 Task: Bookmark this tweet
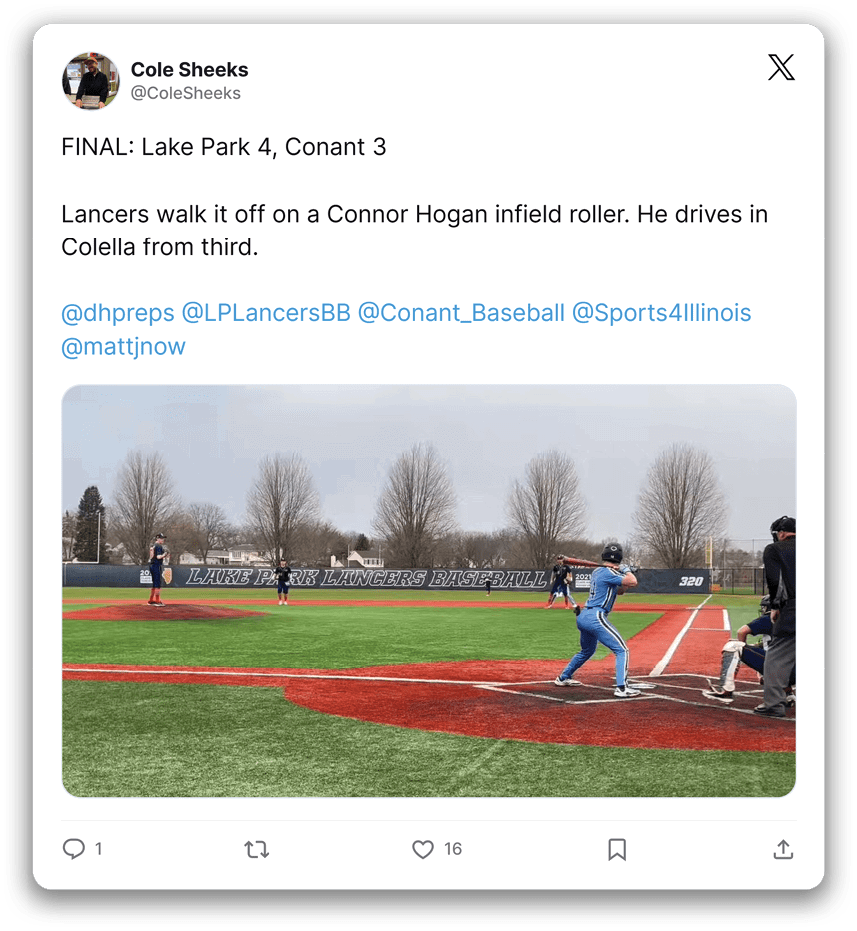[x=617, y=850]
